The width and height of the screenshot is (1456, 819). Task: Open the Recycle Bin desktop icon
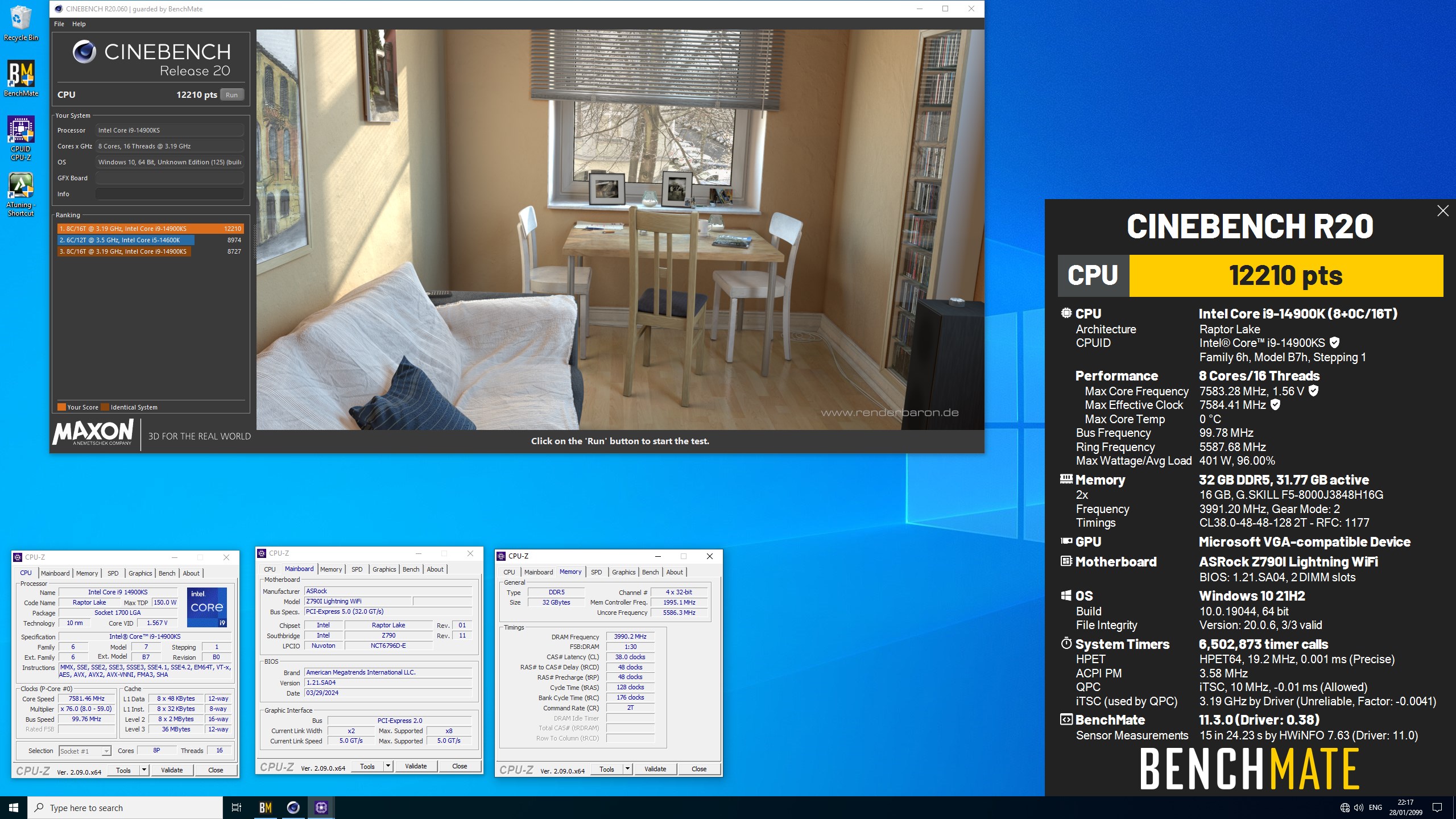click(x=20, y=23)
